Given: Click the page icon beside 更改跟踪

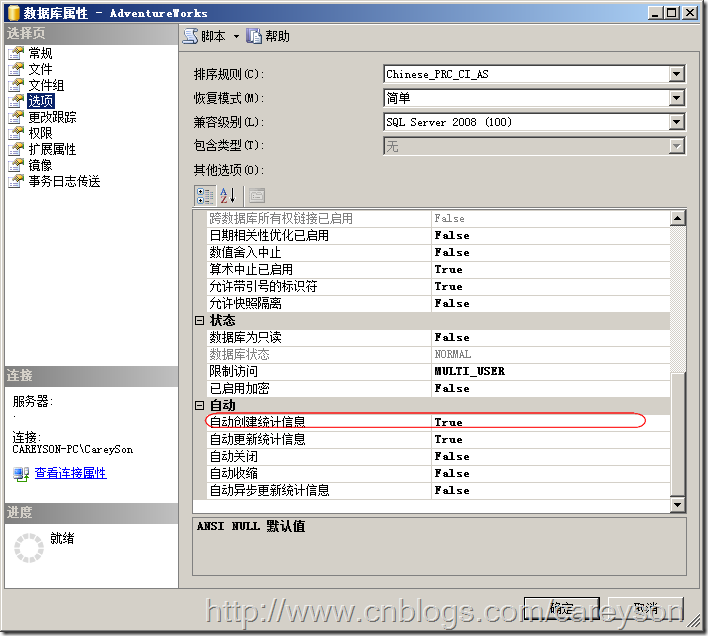Looking at the screenshot, I should [16, 117].
